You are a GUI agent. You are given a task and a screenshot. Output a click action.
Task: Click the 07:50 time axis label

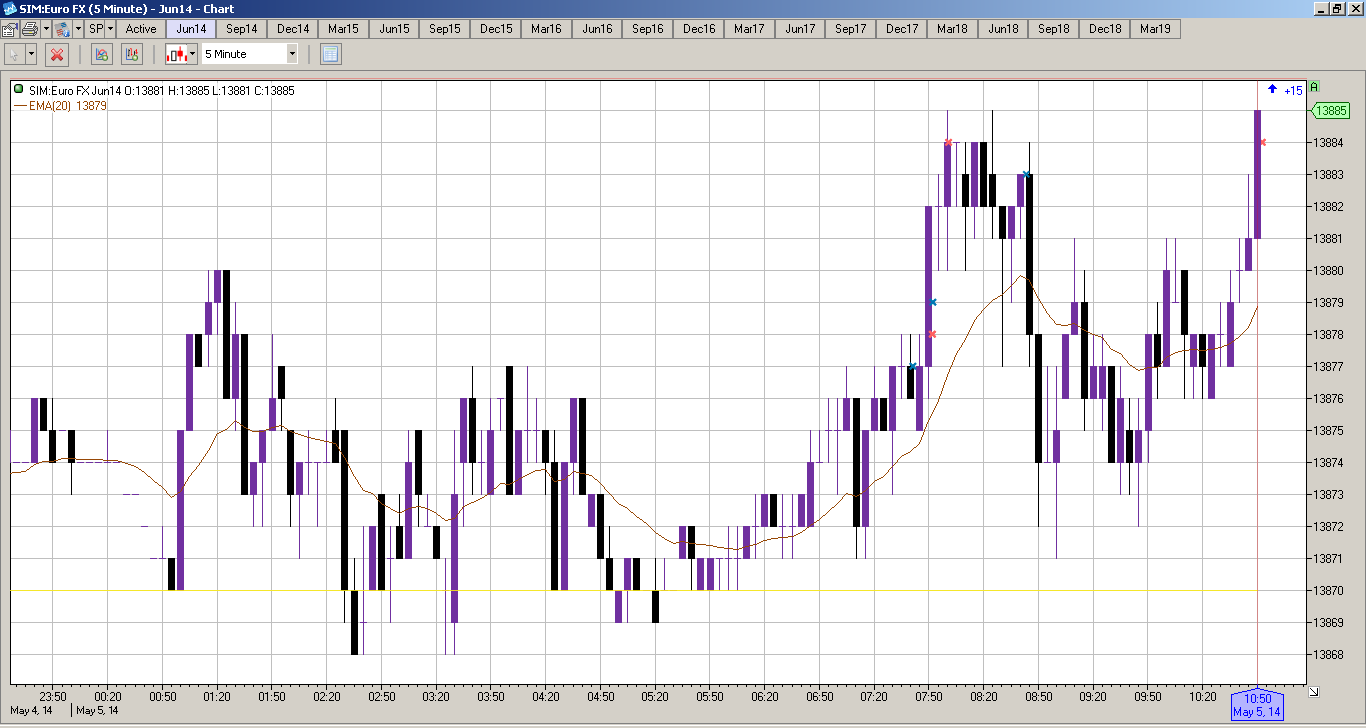click(x=929, y=696)
